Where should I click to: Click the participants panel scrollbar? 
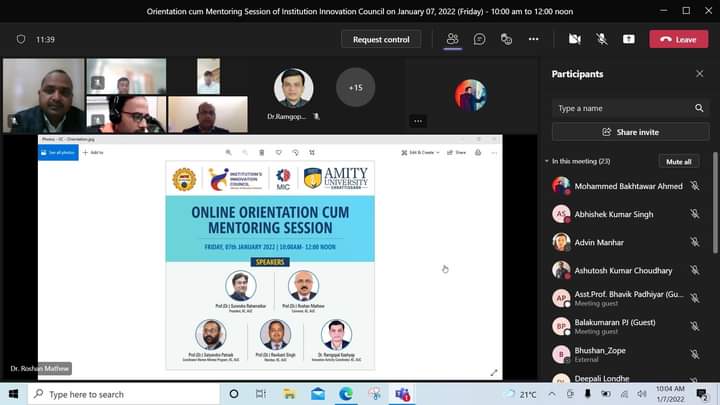pos(715,202)
